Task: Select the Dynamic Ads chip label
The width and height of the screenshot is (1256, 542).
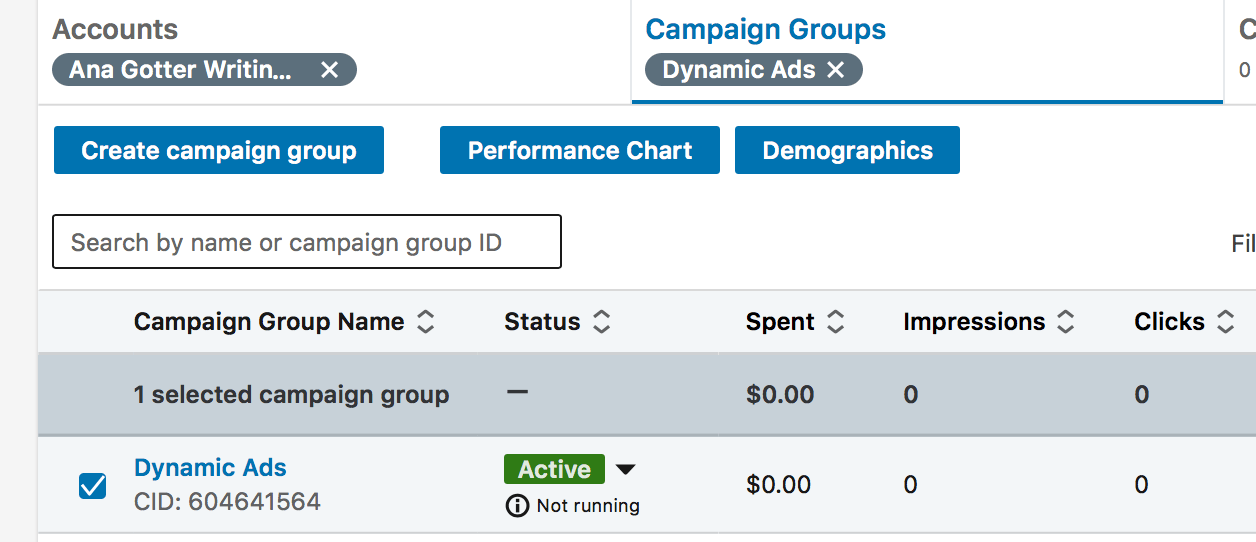Action: (x=739, y=70)
